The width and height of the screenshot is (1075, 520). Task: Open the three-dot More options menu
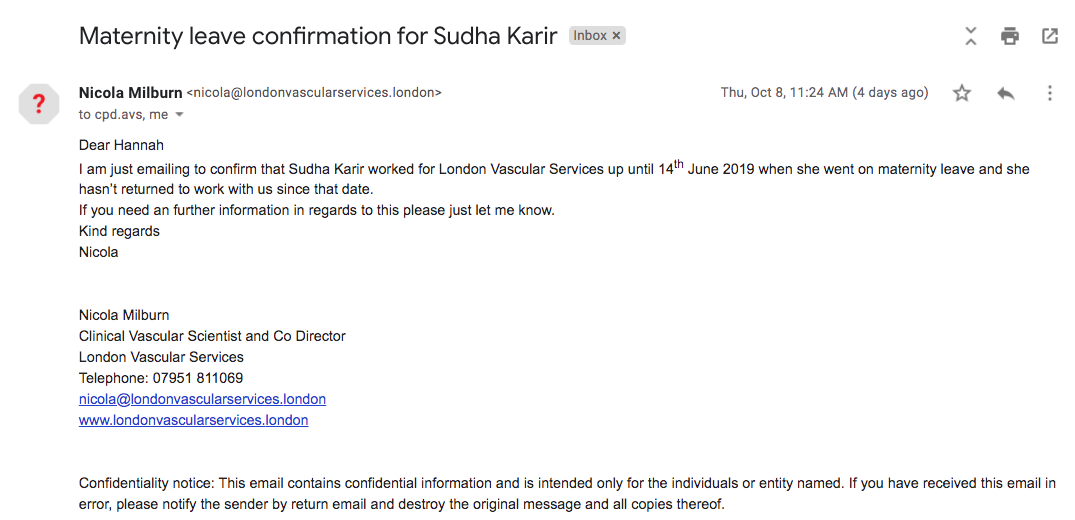[x=1049, y=93]
